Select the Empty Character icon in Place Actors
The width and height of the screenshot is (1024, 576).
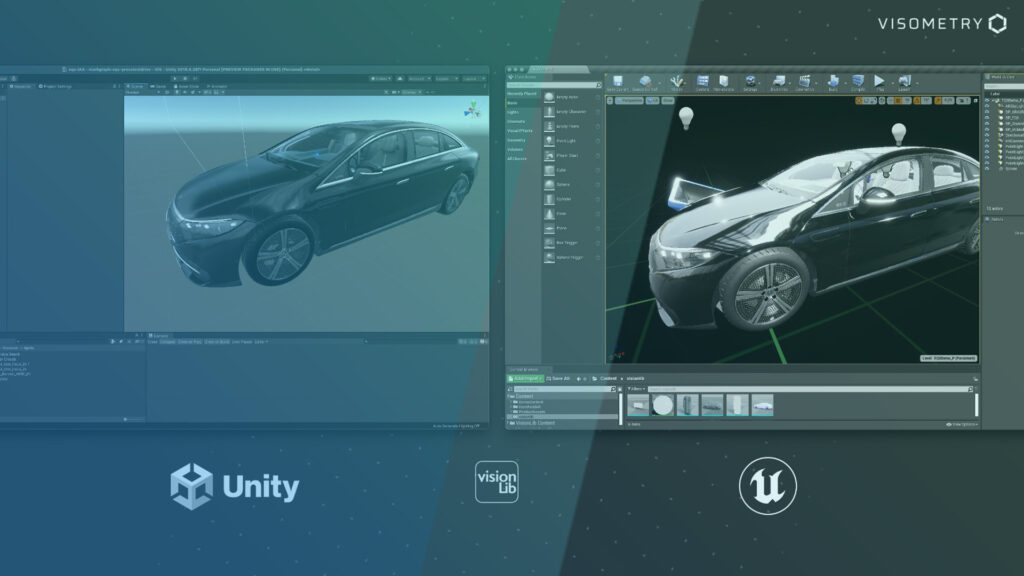pyautogui.click(x=549, y=112)
